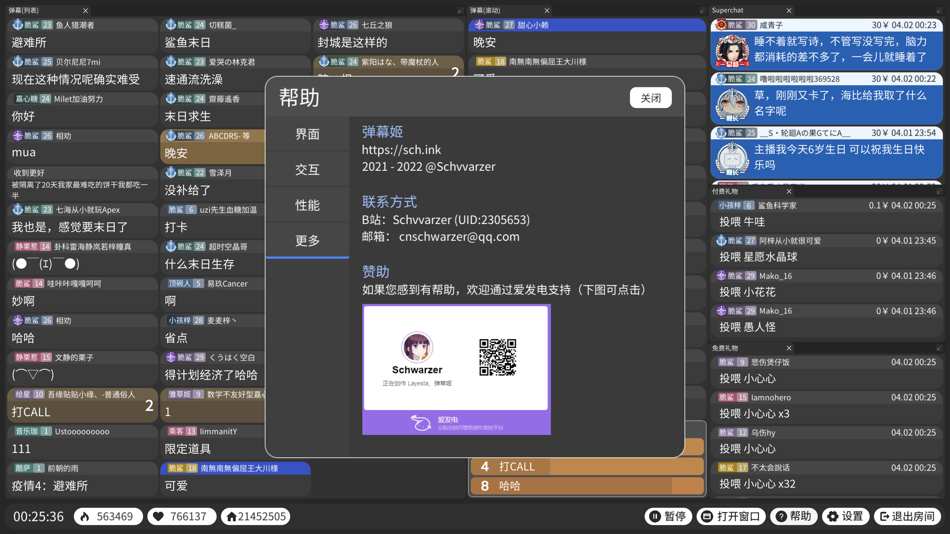This screenshot has width=950, height=534.
Task: Close the help dialog with 关闭
Action: [651, 98]
